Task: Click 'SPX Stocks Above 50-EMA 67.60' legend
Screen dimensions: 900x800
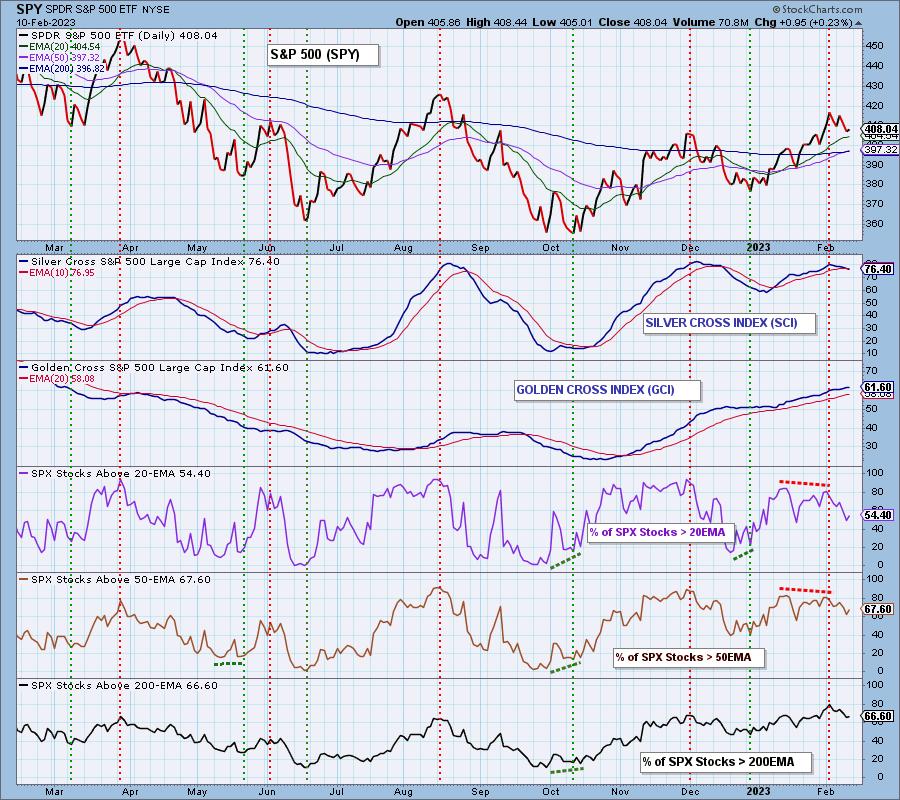Action: click(x=115, y=580)
